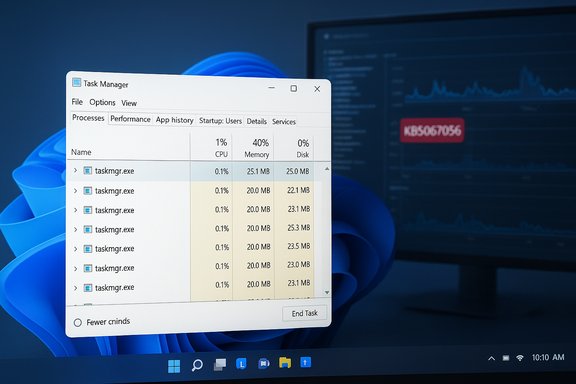Expand the taskmgr.exe row with 23.0 MB disk
This screenshot has width=576, height=384.
[x=75, y=268]
